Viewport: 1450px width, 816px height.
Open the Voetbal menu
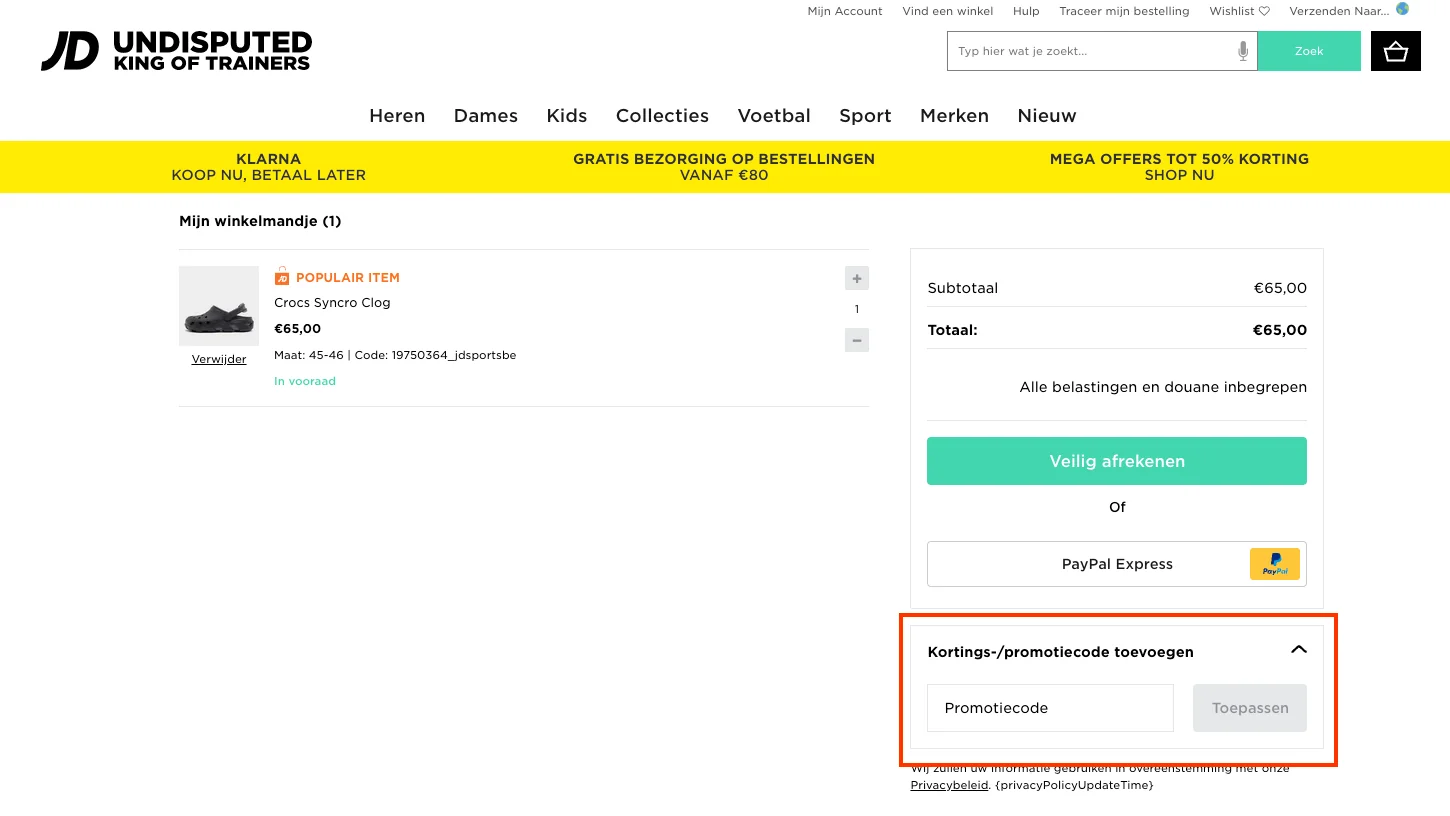pyautogui.click(x=774, y=116)
